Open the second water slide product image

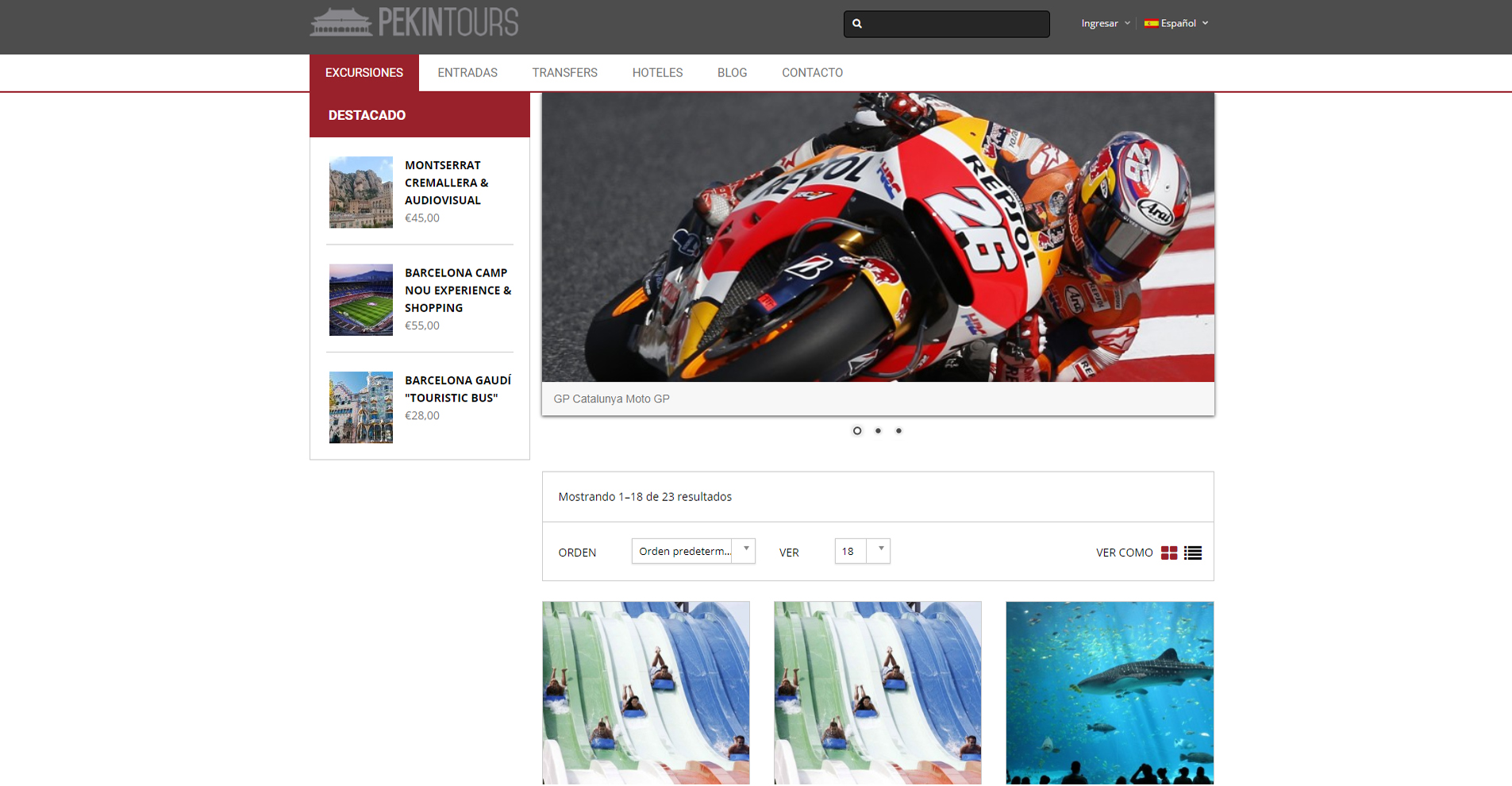pos(878,693)
